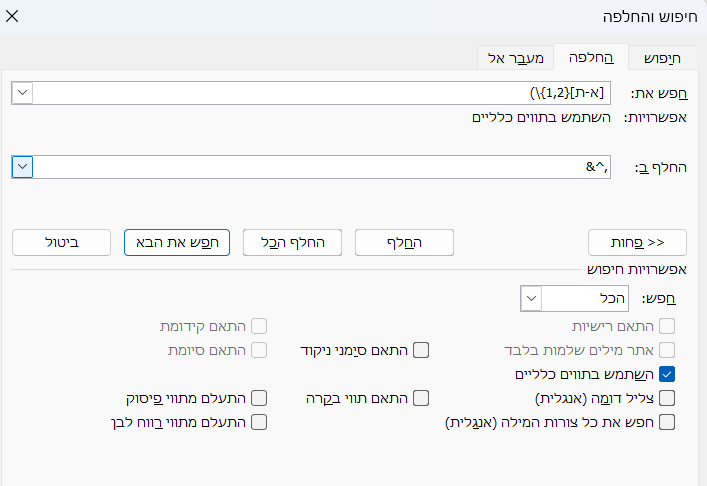
Task: Click inside the החלף ב text field
Action: pos(321,167)
